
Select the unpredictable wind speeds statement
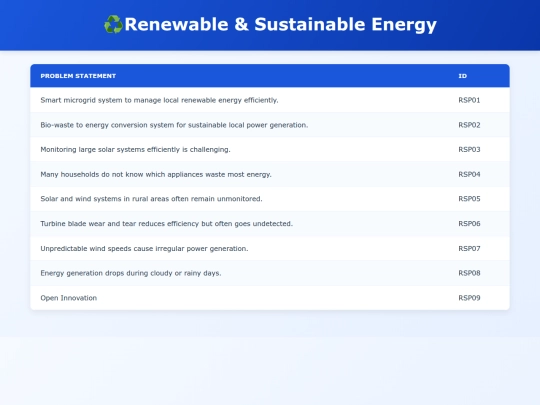click(144, 248)
